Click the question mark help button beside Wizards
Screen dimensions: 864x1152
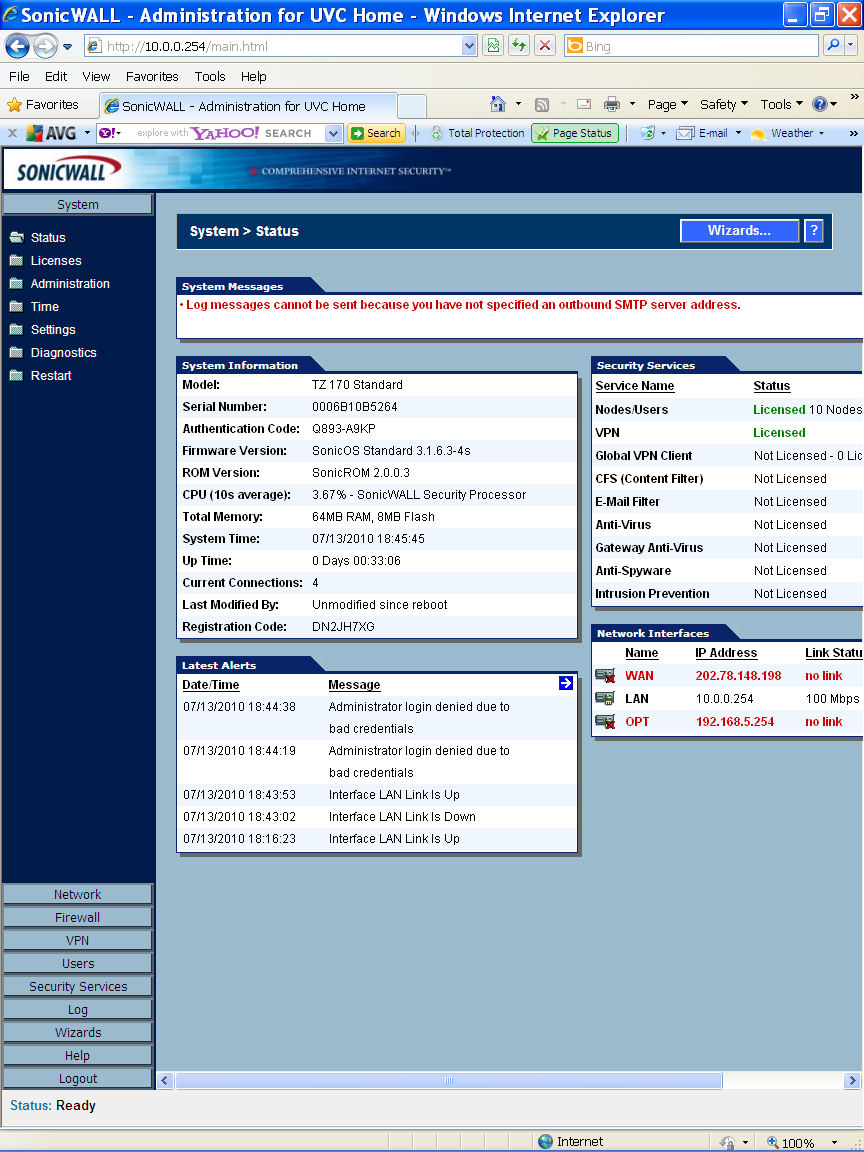click(813, 231)
